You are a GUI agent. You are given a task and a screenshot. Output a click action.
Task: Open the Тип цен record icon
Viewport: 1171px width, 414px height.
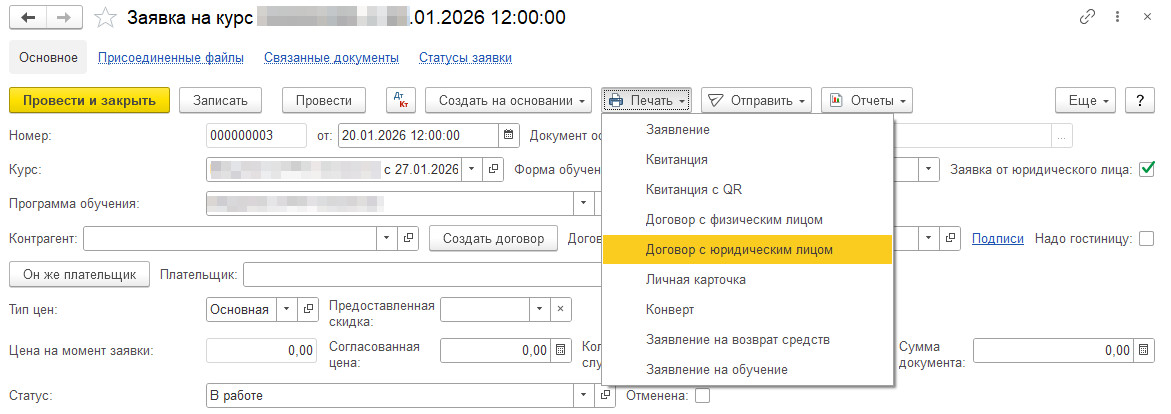[309, 310]
